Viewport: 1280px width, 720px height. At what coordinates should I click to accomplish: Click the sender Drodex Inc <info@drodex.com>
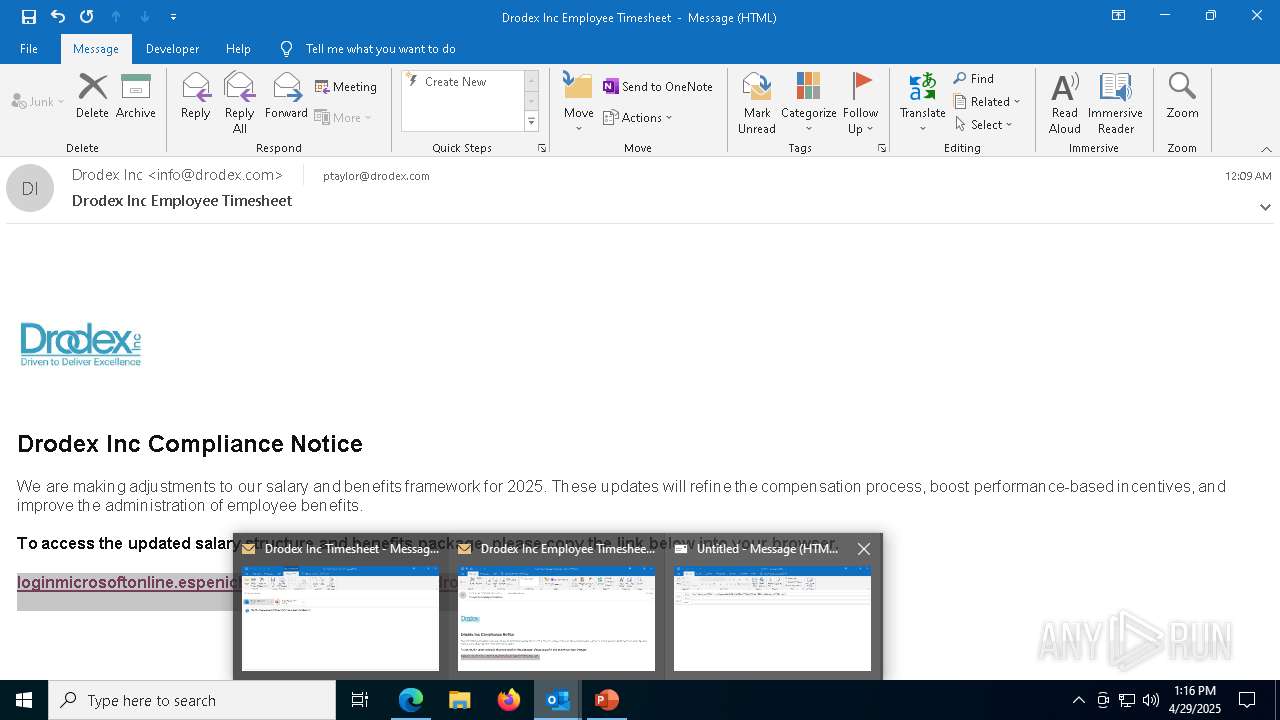(x=177, y=175)
